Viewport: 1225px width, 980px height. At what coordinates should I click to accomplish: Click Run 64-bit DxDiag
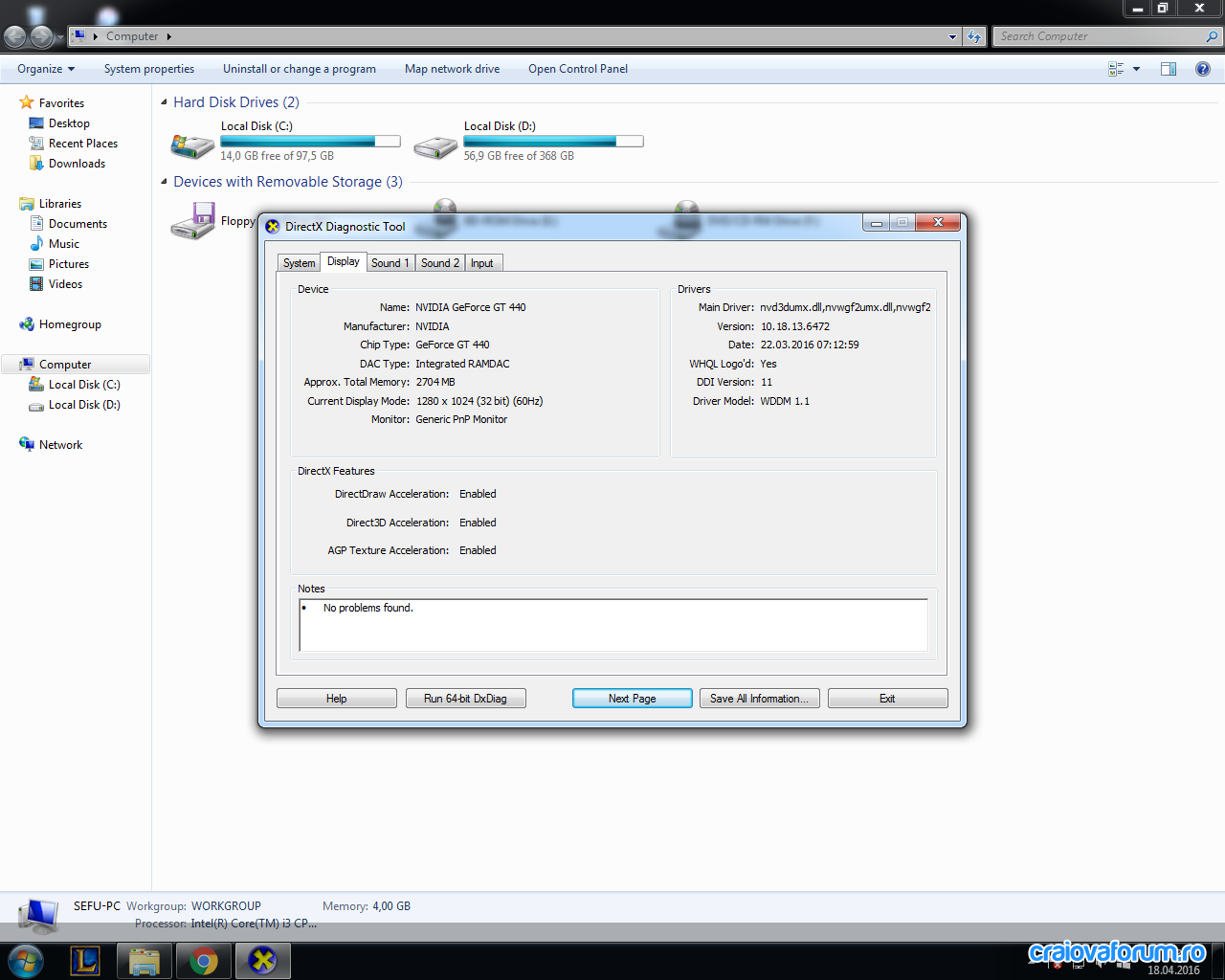click(x=466, y=699)
